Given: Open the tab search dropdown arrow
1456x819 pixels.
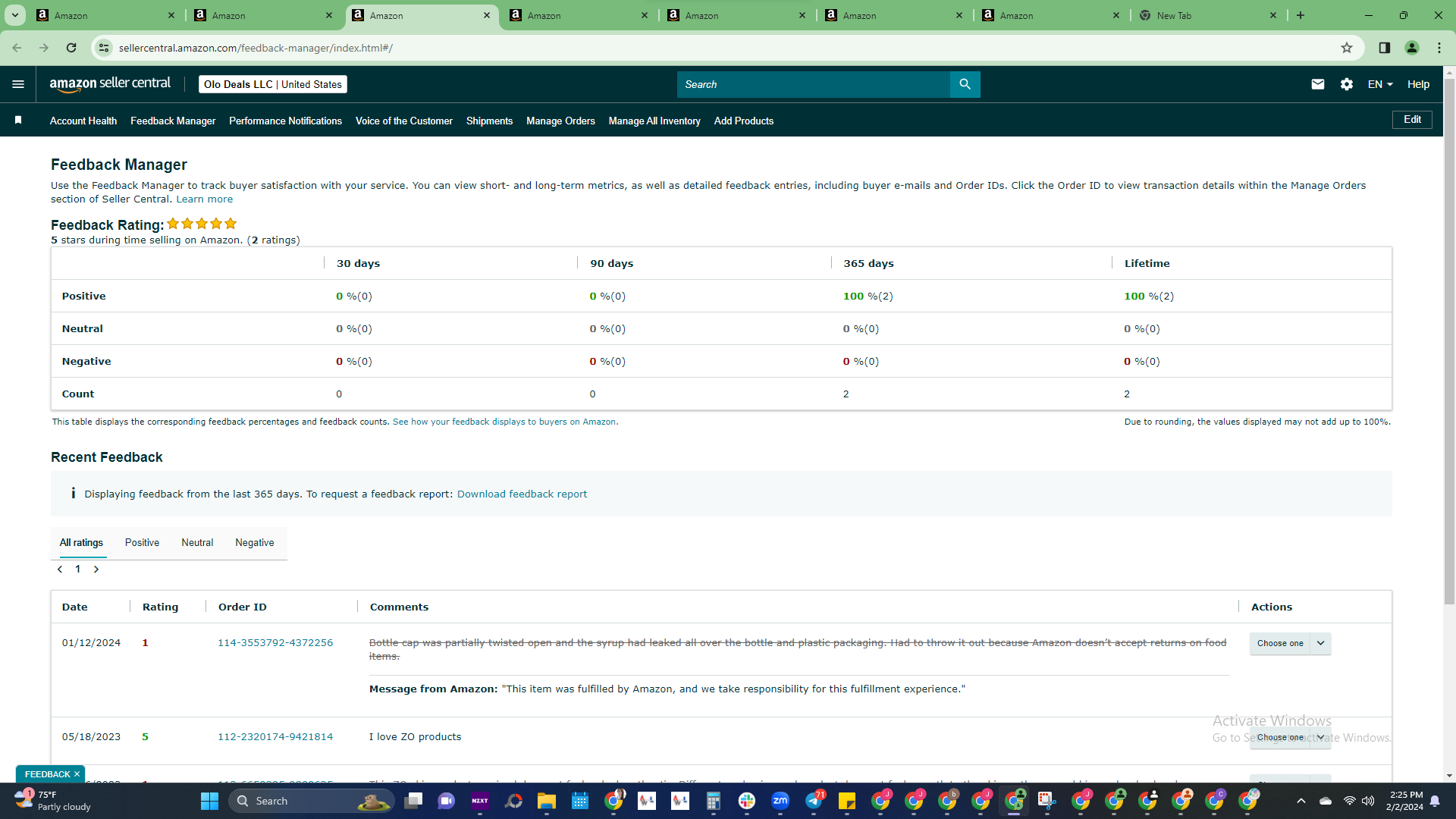Looking at the screenshot, I should coord(14,15).
